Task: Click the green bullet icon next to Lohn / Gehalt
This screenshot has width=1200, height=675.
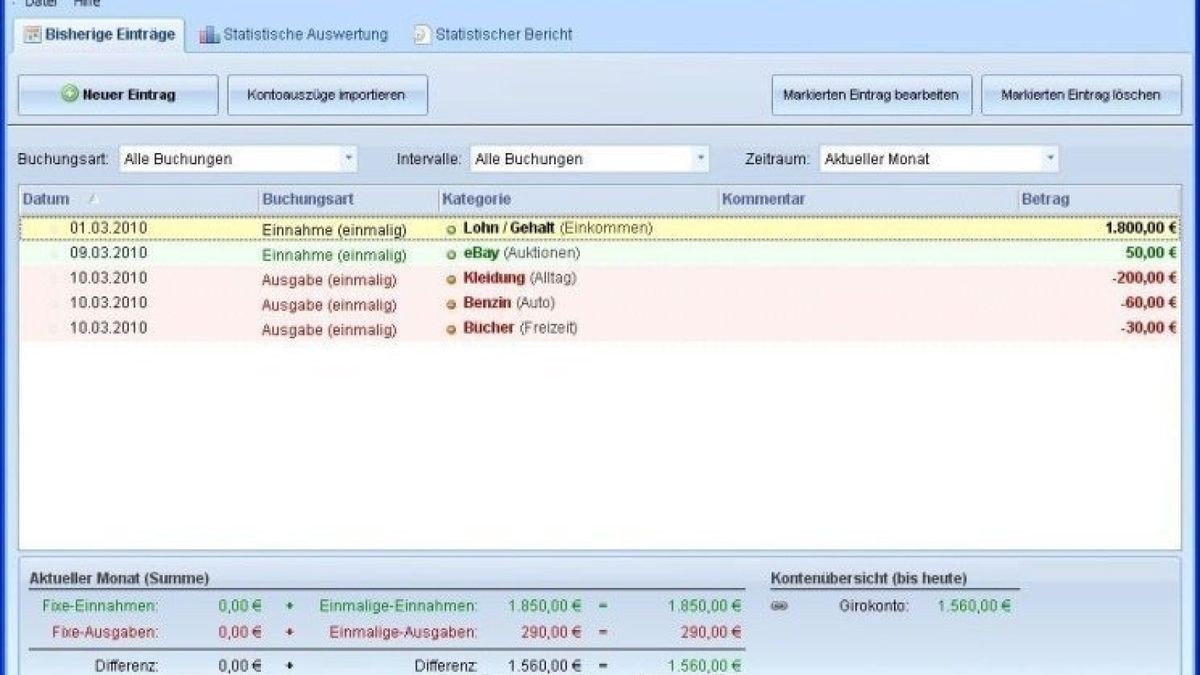Action: (451, 229)
